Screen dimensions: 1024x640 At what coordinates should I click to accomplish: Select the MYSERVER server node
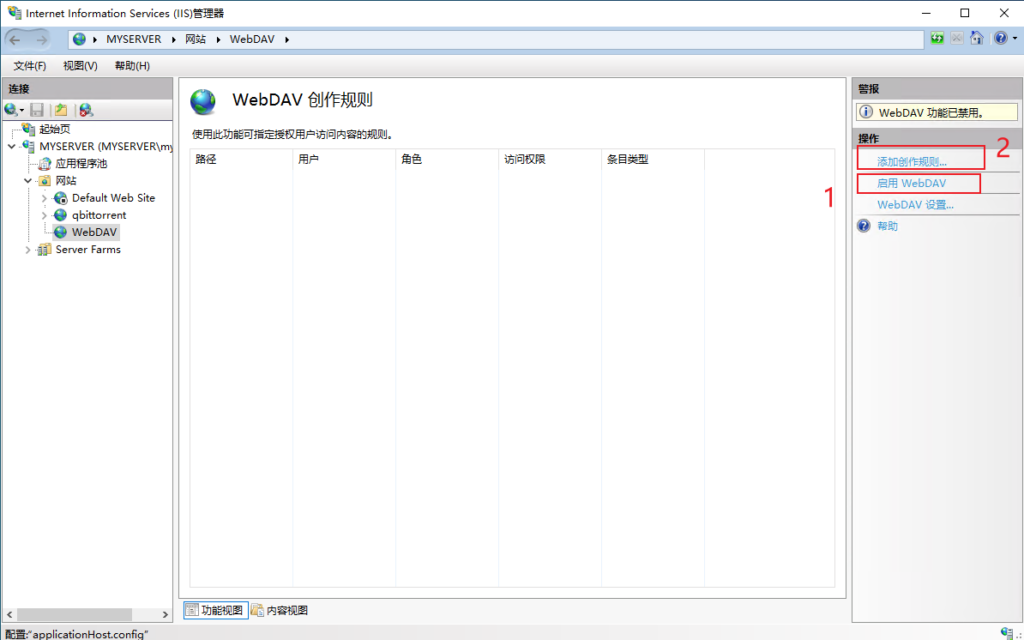pos(104,146)
